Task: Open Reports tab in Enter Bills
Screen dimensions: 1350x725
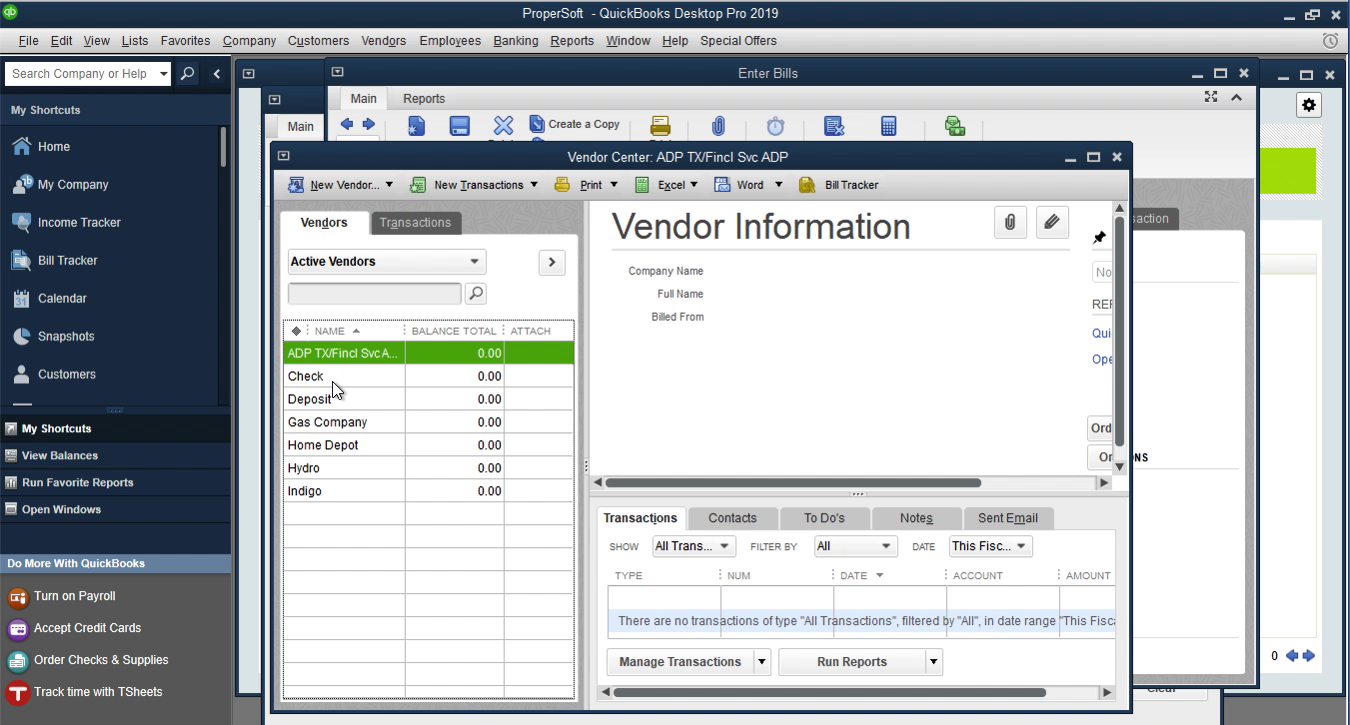Action: pos(424,99)
